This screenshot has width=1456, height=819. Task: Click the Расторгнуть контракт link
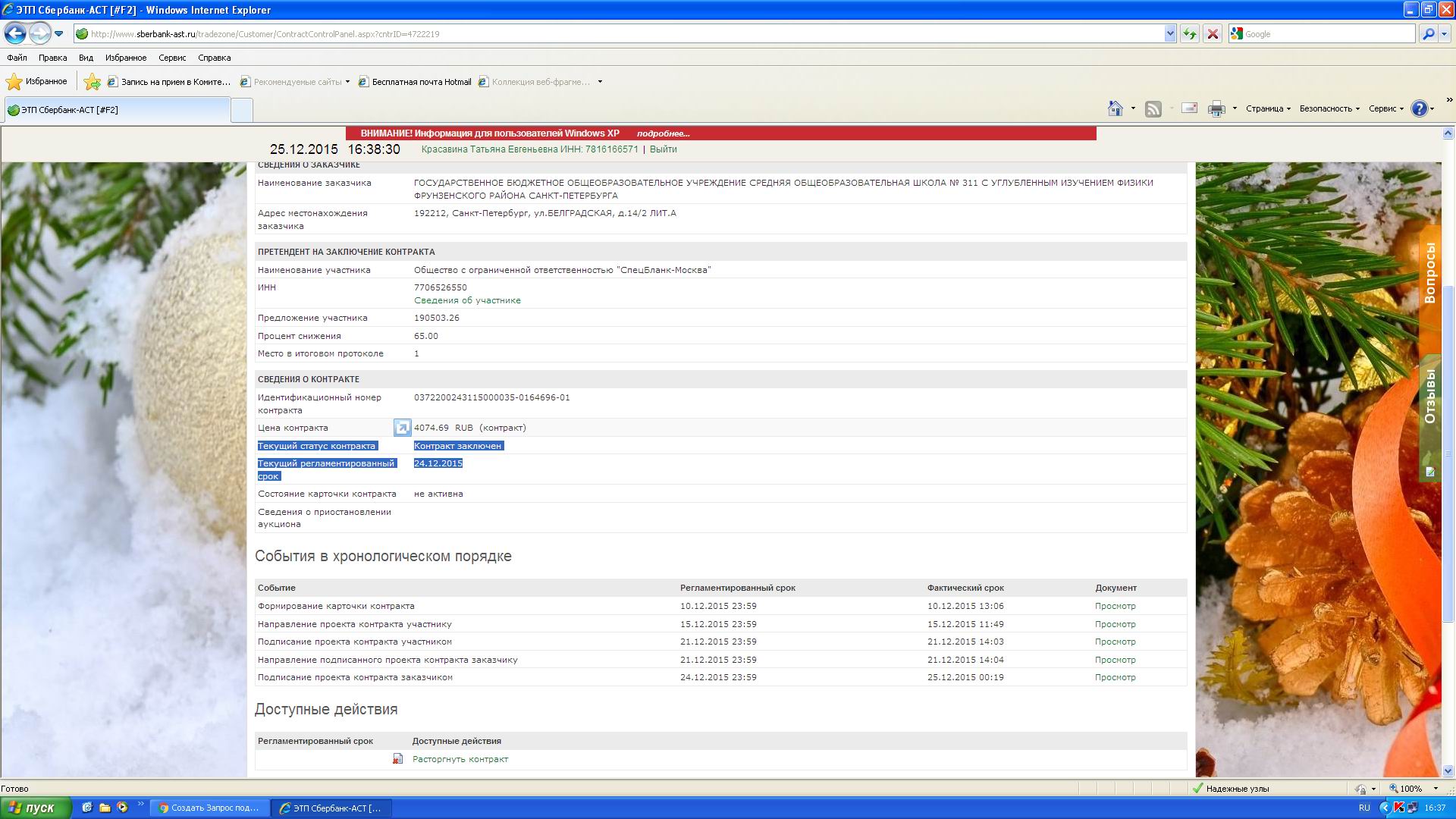point(460,759)
